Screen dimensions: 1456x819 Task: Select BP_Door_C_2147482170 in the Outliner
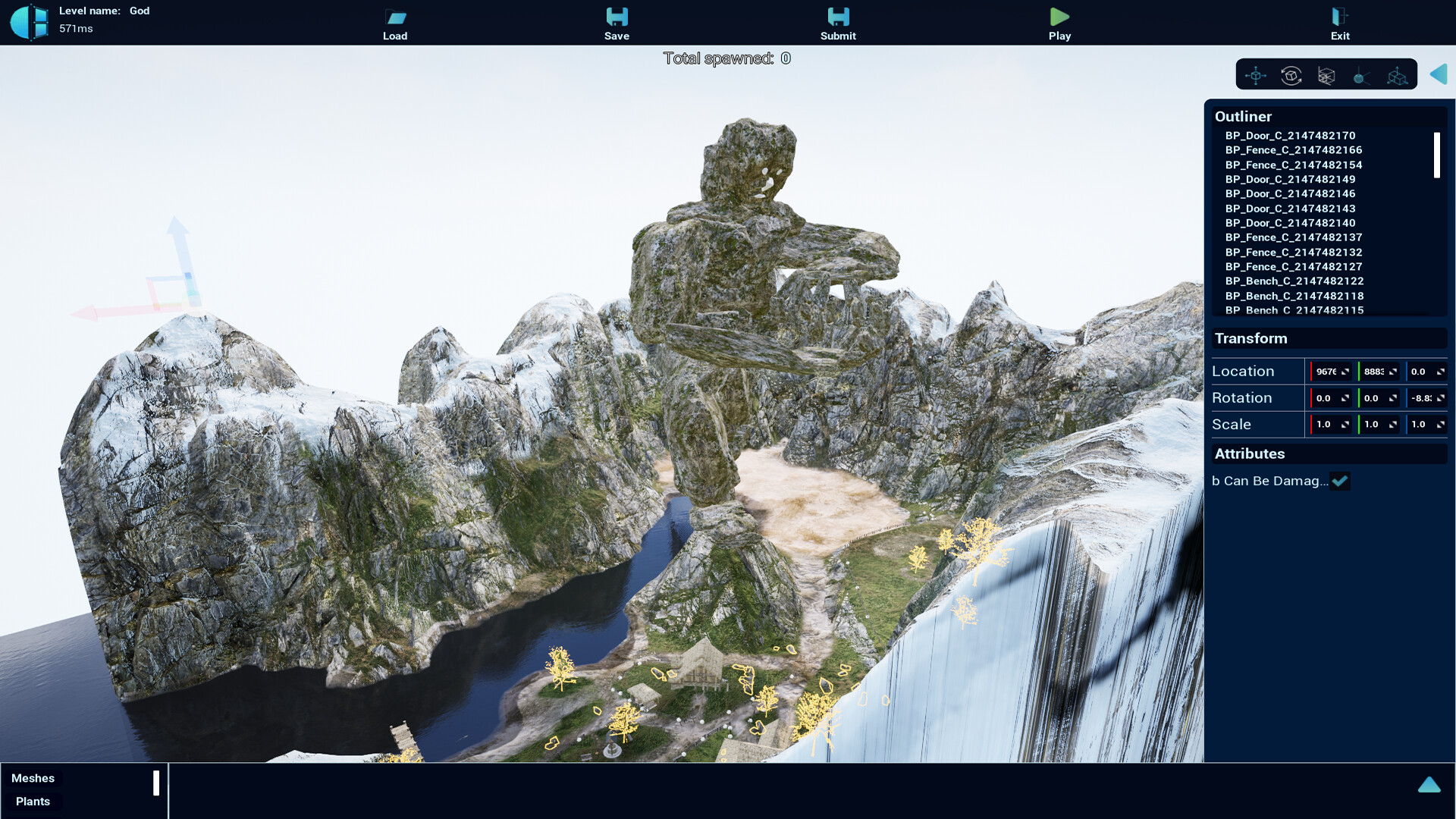(x=1291, y=136)
